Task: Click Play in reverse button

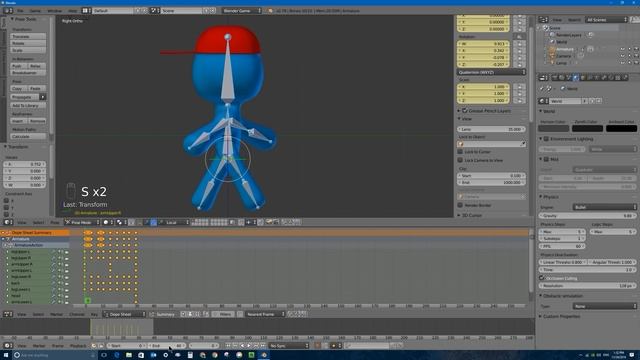Action: click(242, 346)
